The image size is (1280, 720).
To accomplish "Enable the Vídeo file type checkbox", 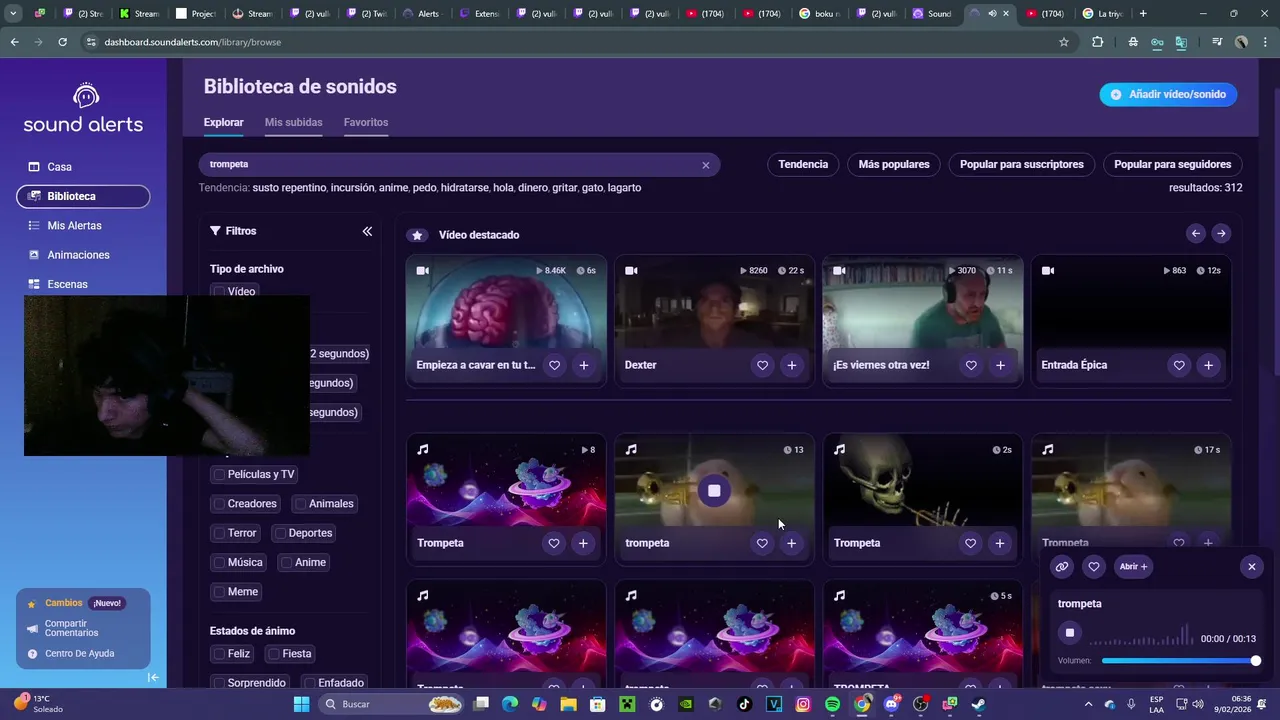I will 218,291.
